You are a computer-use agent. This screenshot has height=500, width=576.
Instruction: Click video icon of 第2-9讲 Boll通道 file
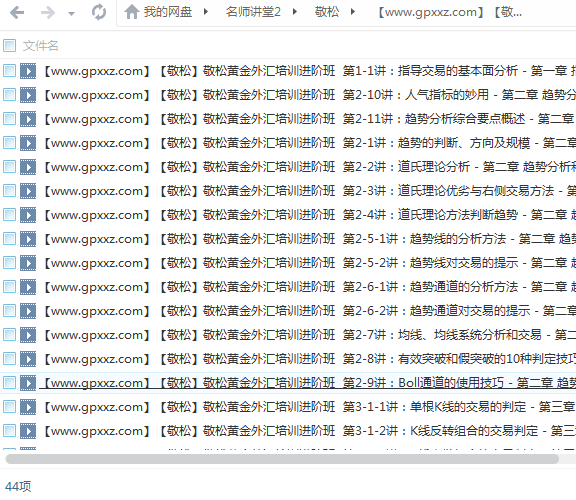coord(28,383)
